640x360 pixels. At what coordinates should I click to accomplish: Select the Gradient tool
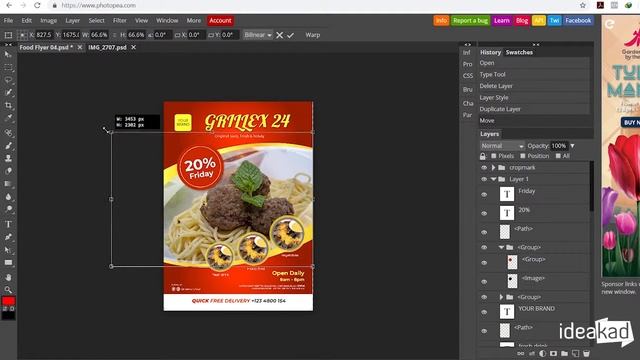coord(8,184)
